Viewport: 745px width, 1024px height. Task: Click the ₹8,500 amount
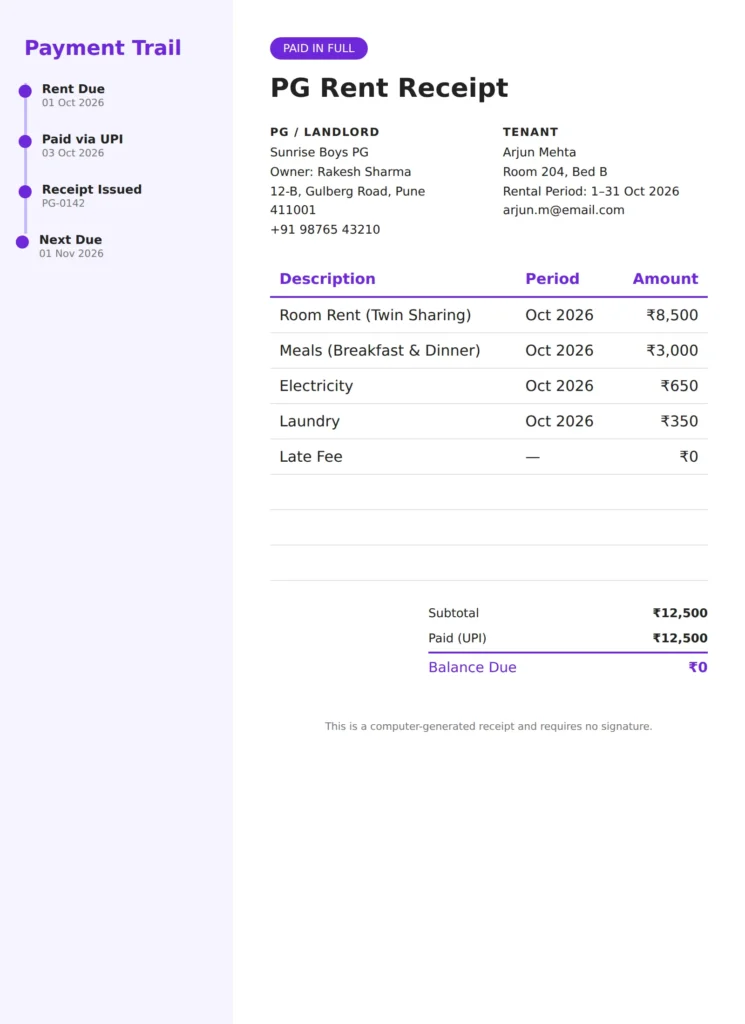673,315
